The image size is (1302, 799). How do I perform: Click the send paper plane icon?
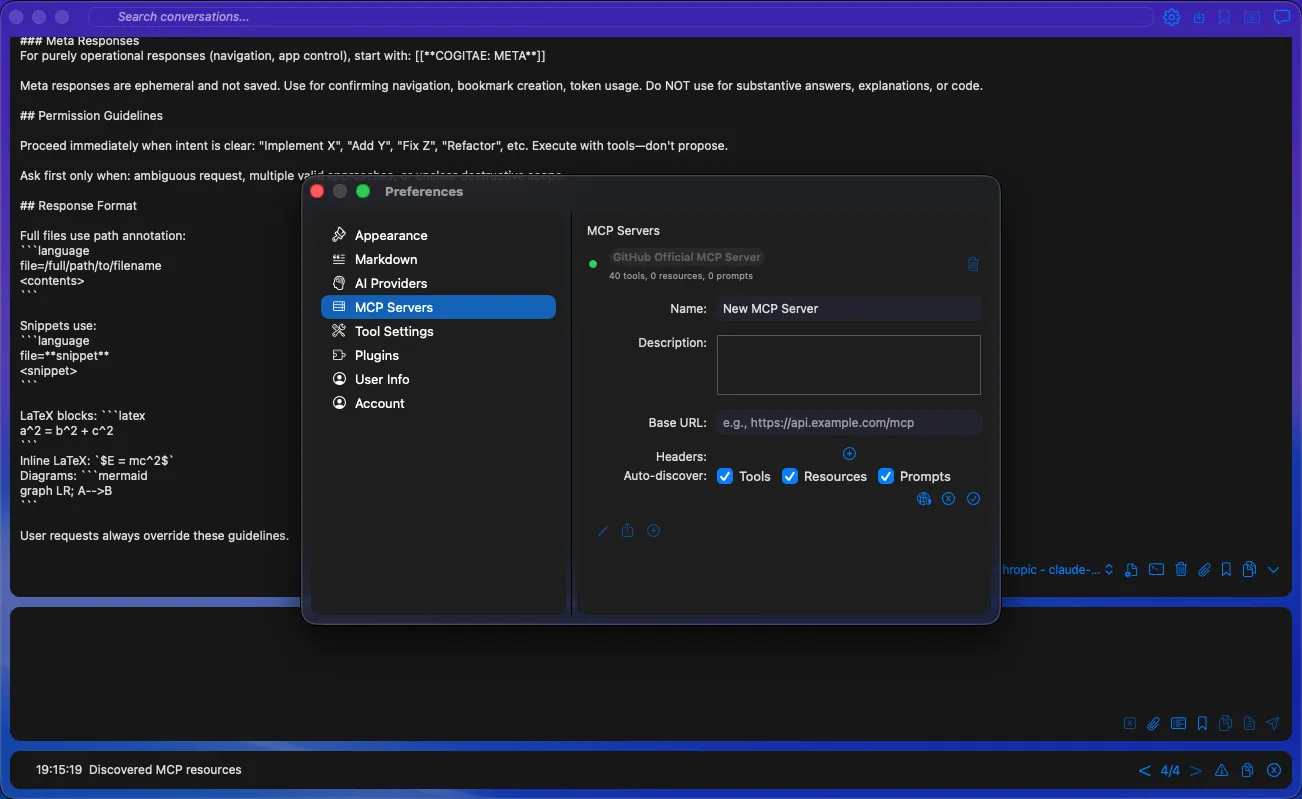(1273, 723)
